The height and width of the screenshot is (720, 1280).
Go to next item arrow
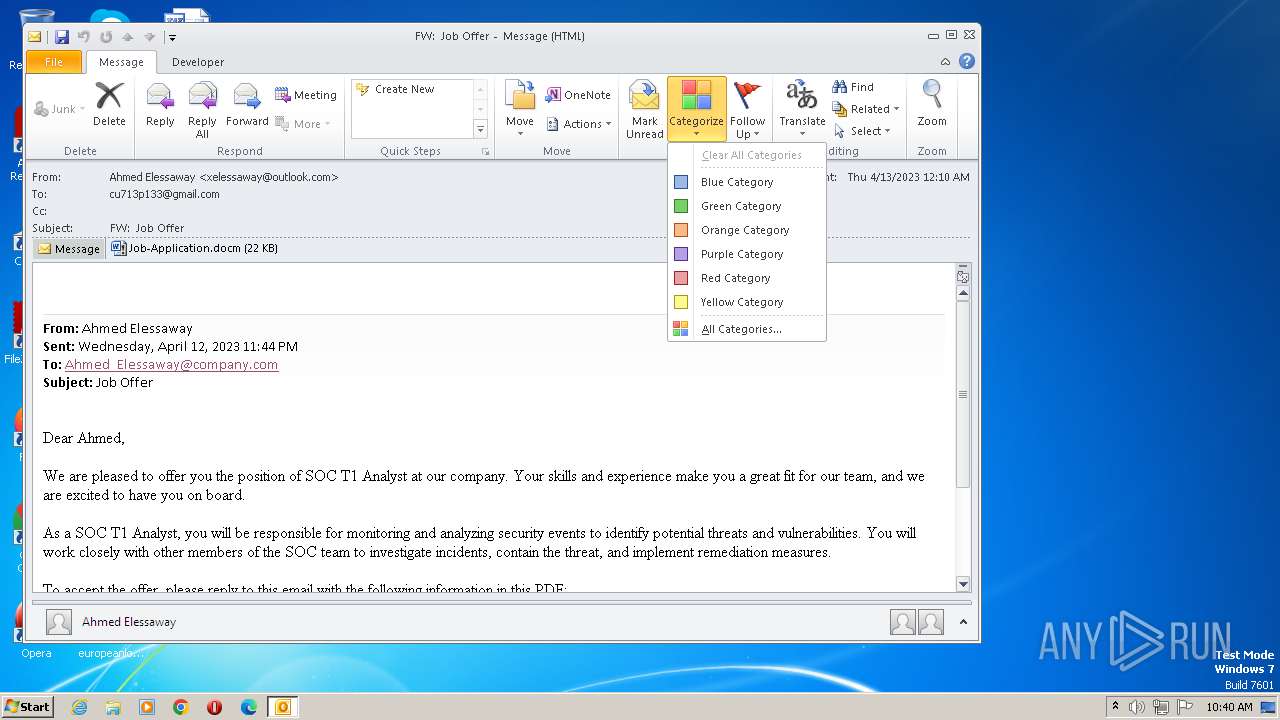coord(149,37)
